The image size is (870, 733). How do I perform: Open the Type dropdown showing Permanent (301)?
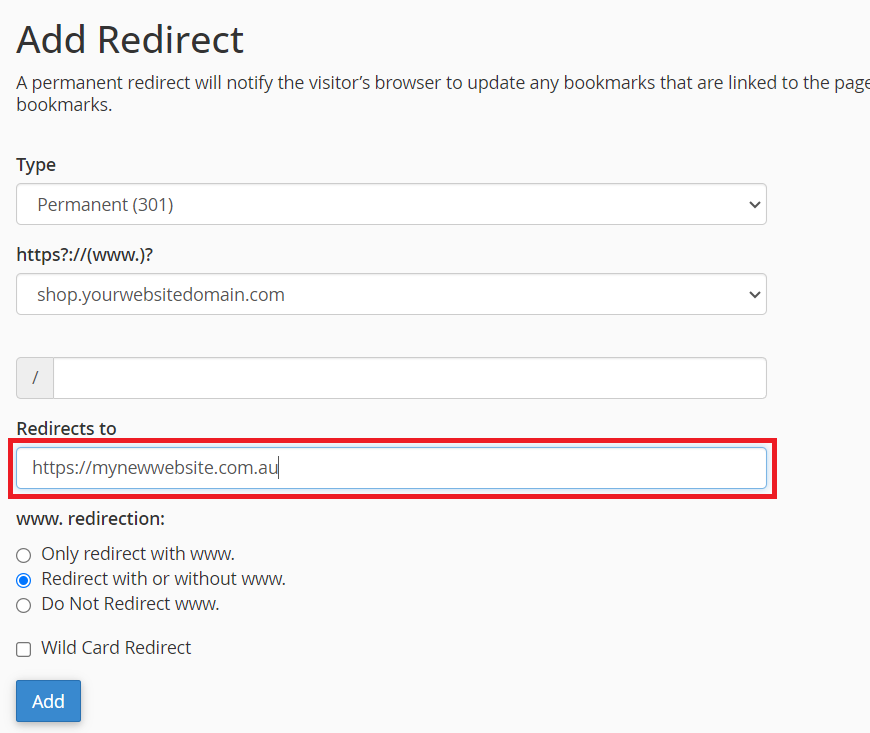click(390, 204)
